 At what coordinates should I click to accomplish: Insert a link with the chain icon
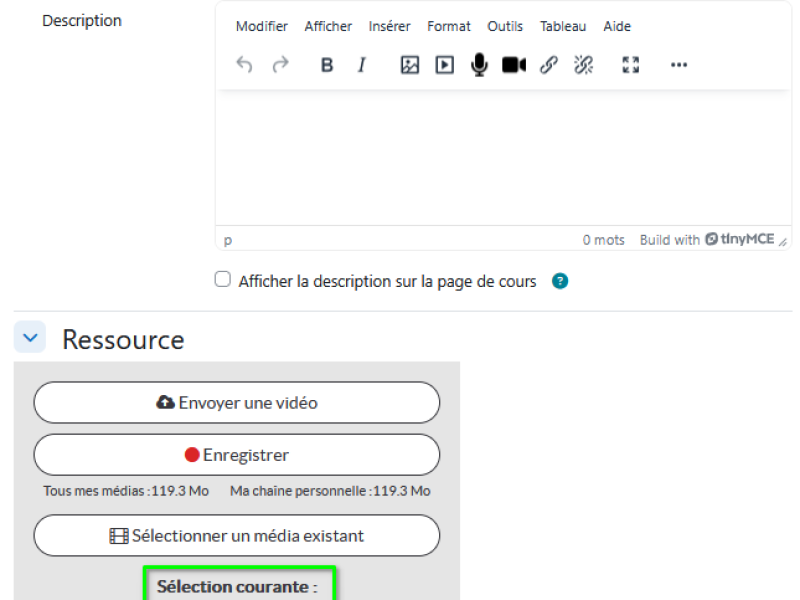[548, 65]
